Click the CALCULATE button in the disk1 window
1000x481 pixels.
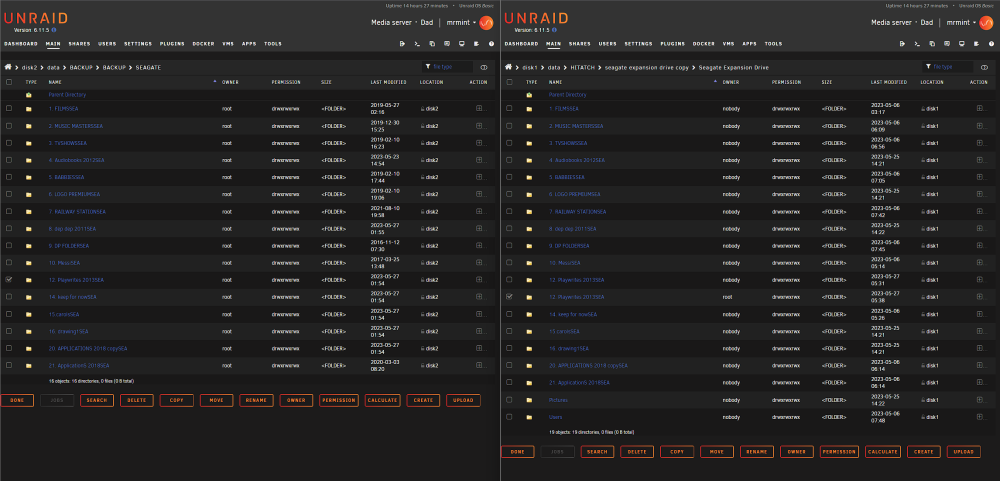pos(883,452)
